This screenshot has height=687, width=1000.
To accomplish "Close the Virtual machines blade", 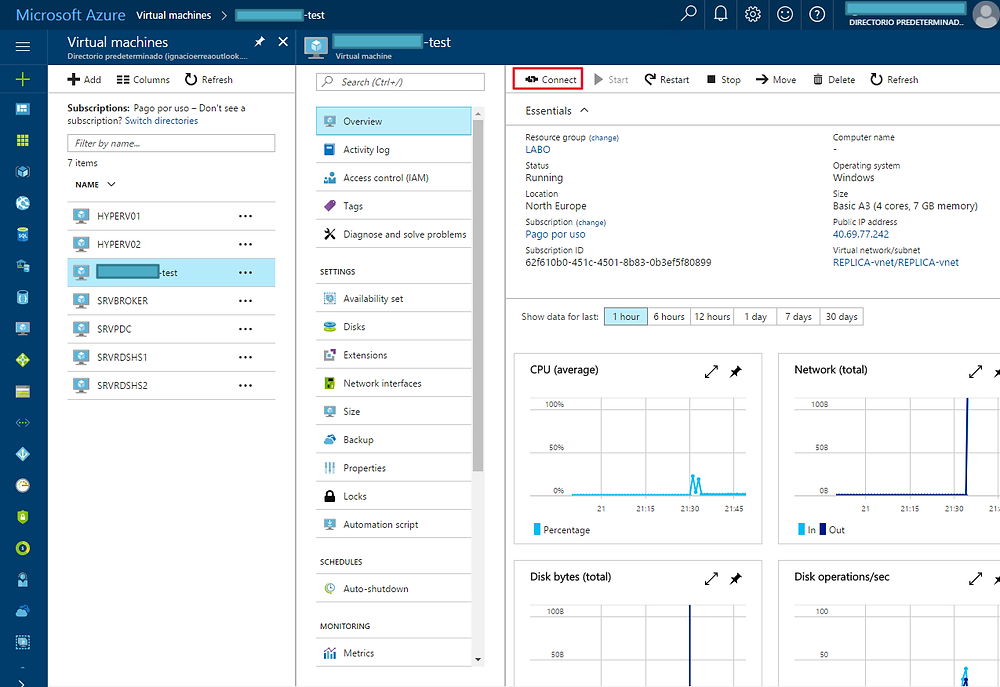I will point(283,42).
